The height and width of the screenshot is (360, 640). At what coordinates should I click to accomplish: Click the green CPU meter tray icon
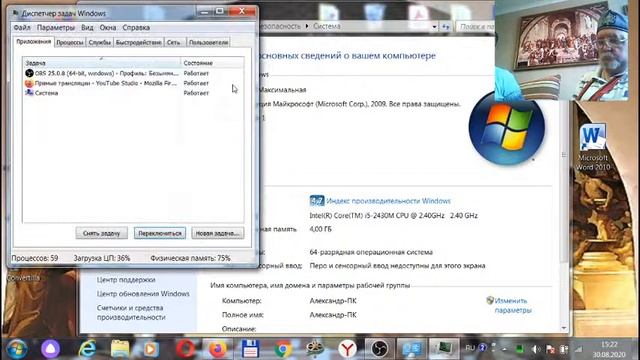519,349
